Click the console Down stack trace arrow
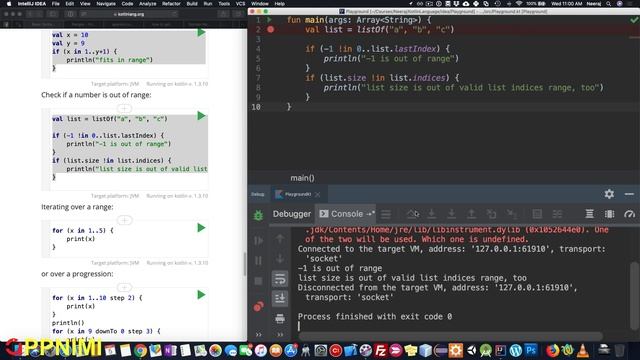This screenshot has height=360, width=640. point(280,258)
